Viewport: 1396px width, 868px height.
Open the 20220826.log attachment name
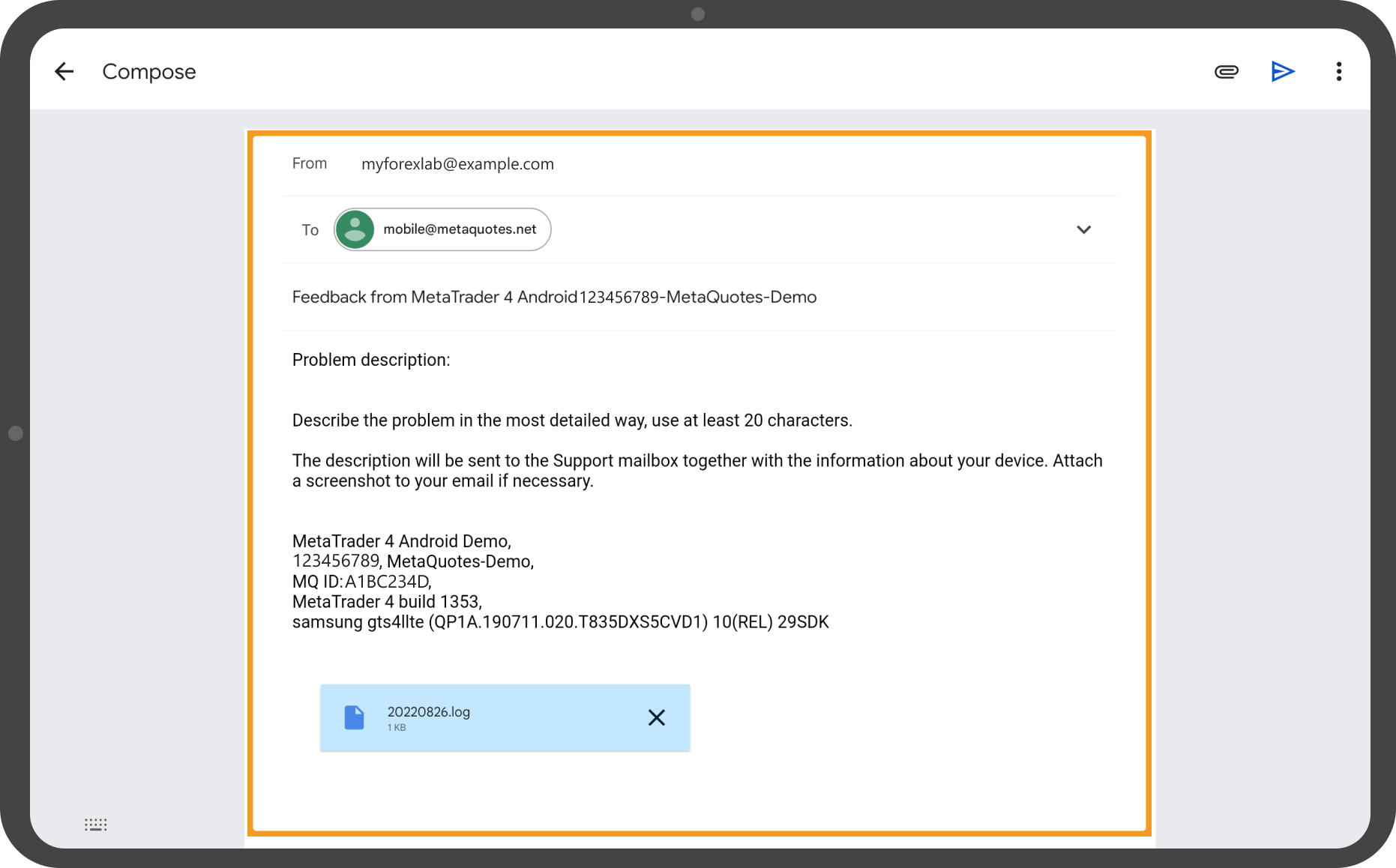tap(428, 712)
